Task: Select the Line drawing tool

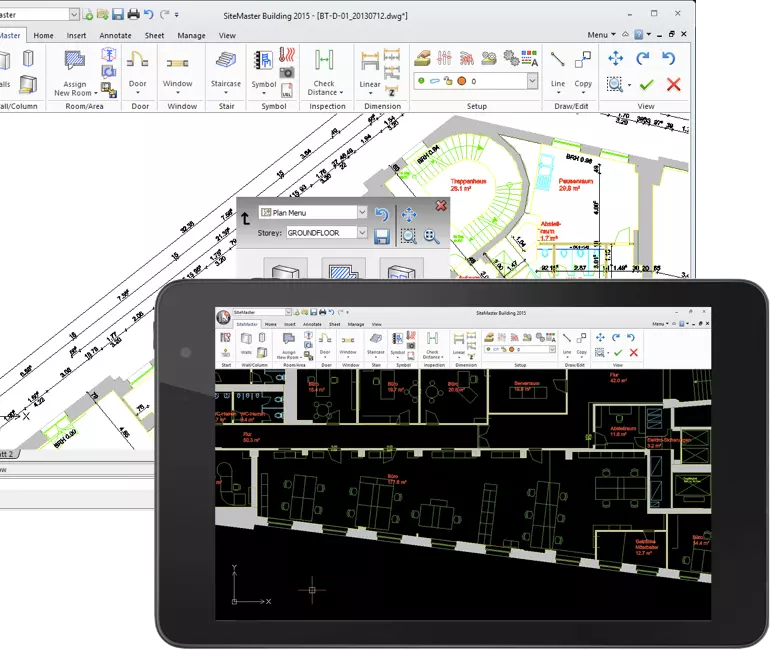Action: (x=557, y=69)
